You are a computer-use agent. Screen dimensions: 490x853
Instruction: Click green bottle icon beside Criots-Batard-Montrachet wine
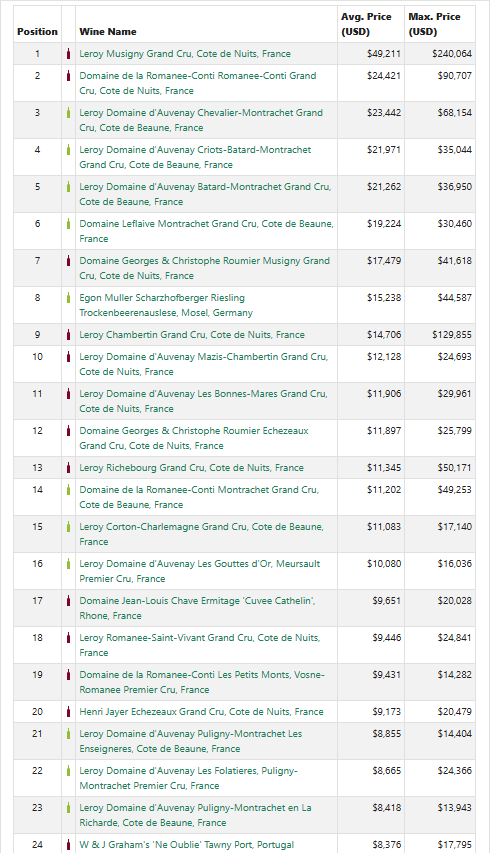[x=69, y=150]
